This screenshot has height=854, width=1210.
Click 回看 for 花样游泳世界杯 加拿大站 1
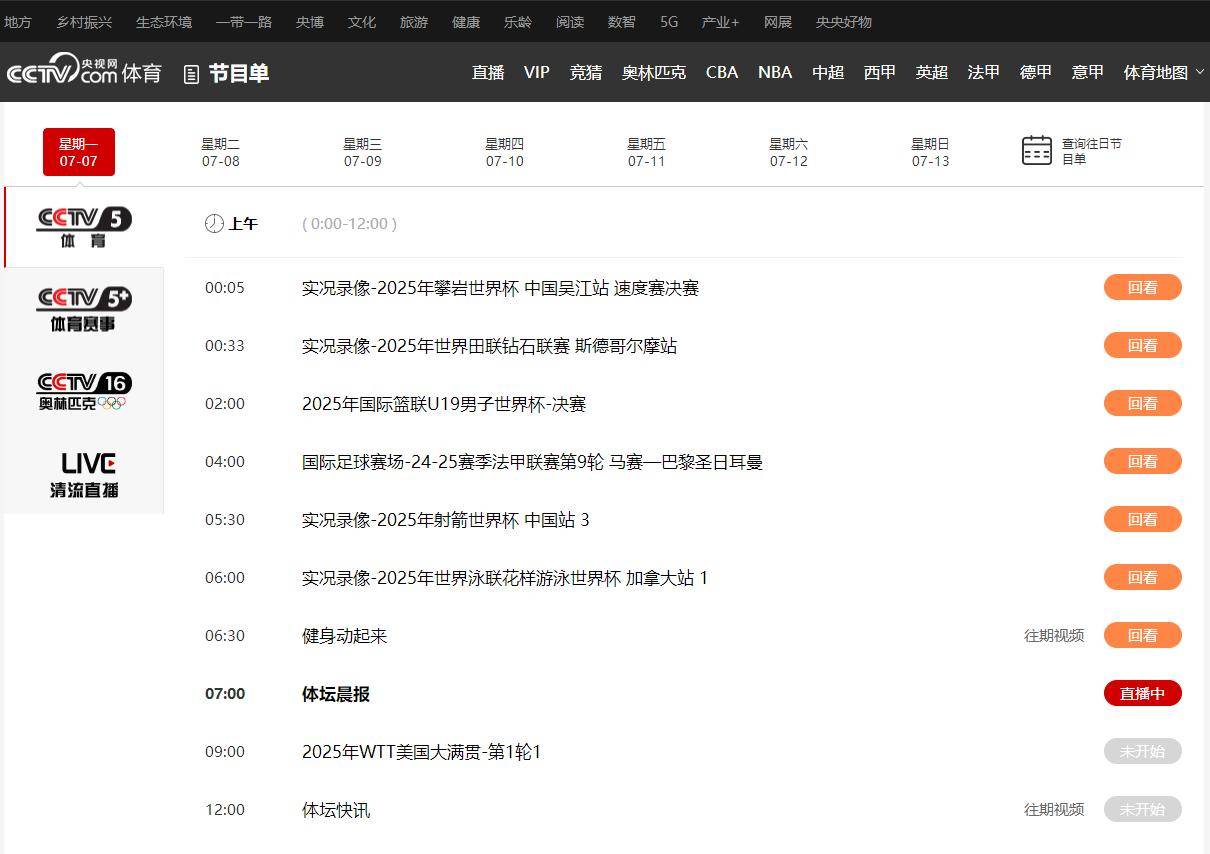click(x=1143, y=577)
